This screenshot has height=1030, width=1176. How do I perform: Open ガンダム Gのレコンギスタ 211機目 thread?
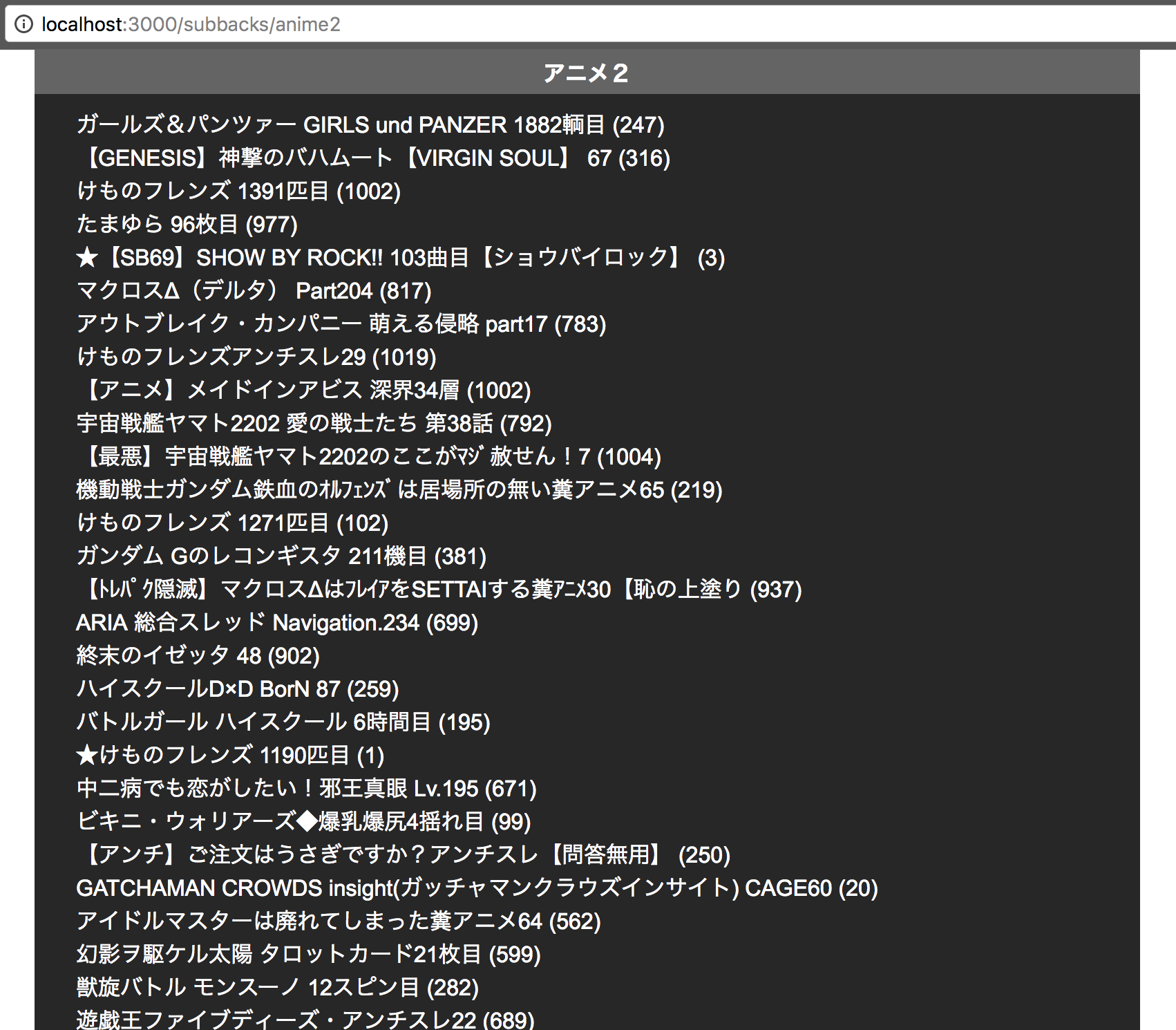281,556
